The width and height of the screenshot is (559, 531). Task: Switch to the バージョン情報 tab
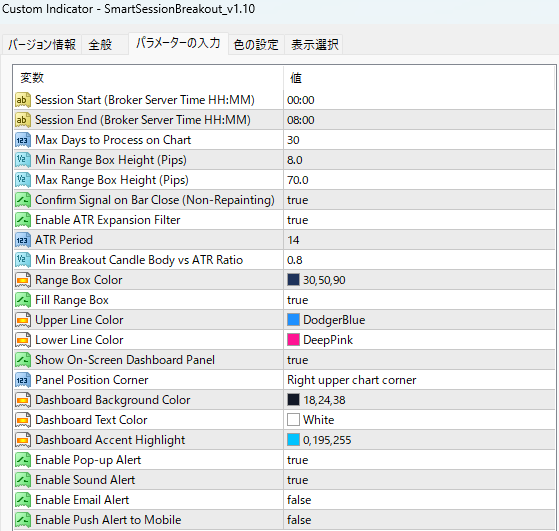click(42, 45)
